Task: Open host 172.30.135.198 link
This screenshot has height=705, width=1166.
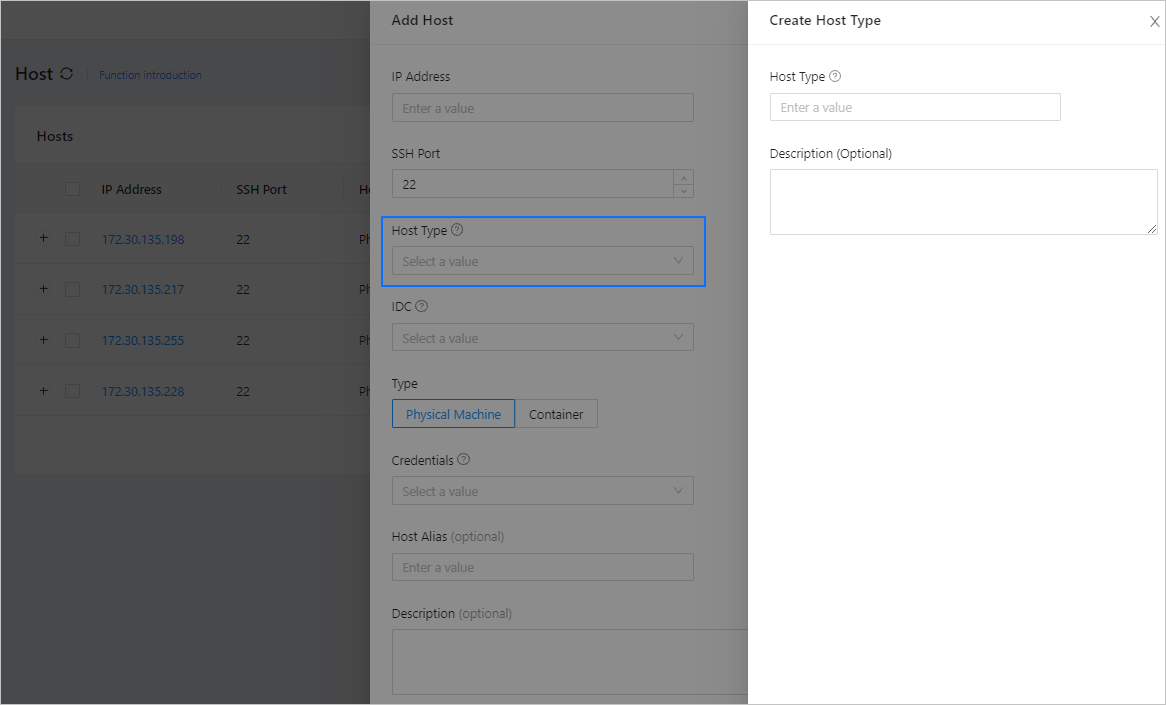Action: [143, 239]
